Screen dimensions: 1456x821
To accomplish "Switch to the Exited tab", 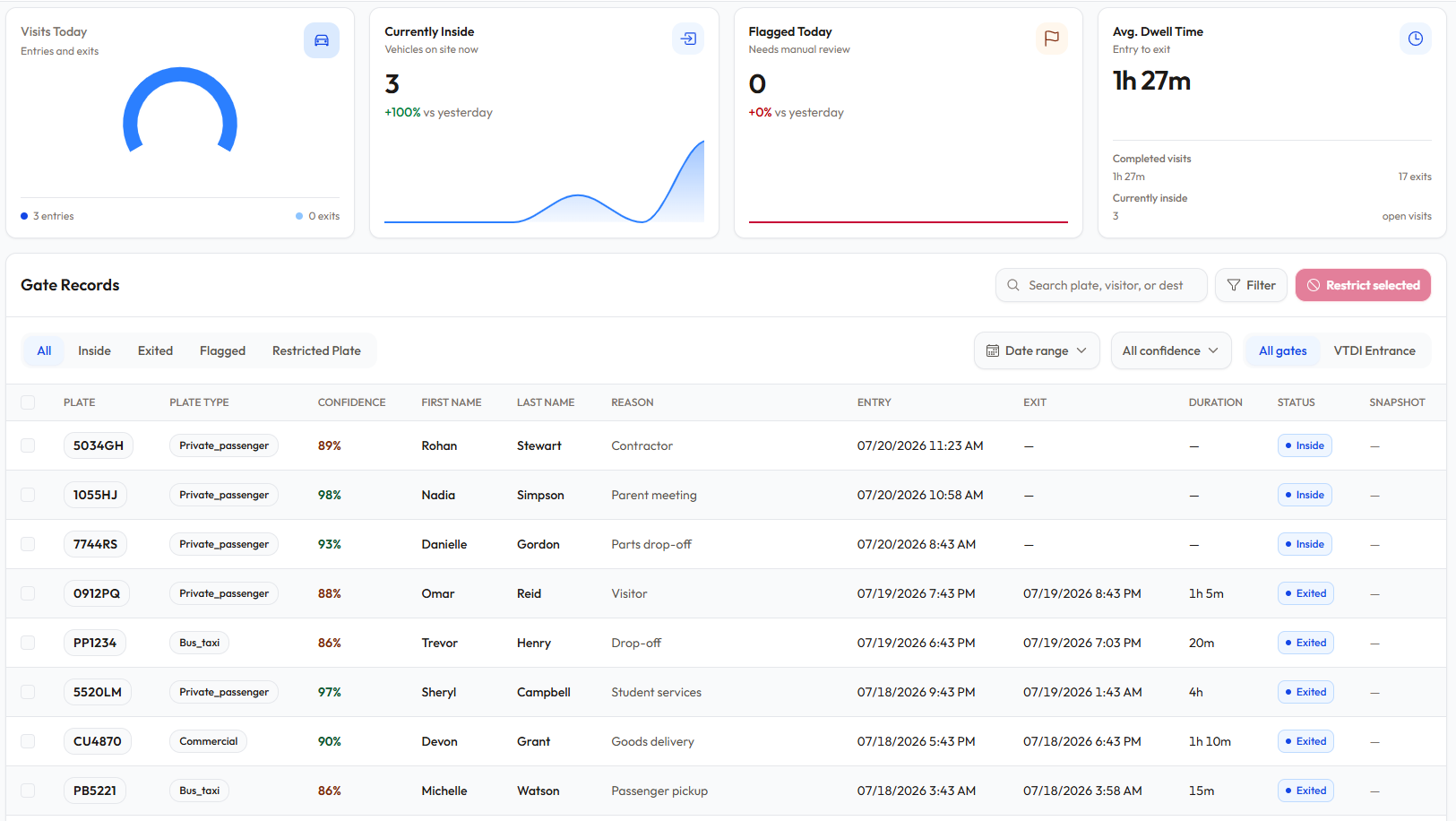I will point(155,350).
